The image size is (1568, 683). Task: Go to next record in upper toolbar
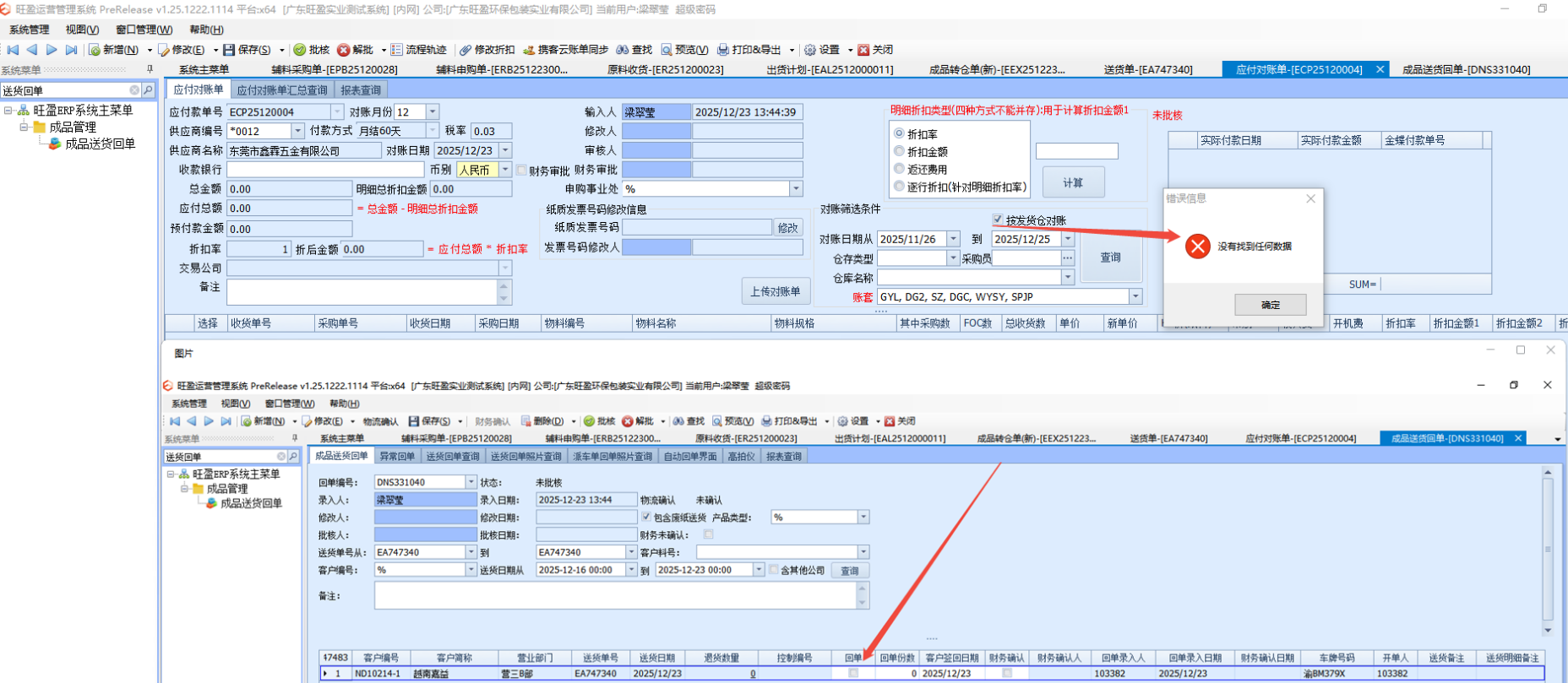pos(52,50)
